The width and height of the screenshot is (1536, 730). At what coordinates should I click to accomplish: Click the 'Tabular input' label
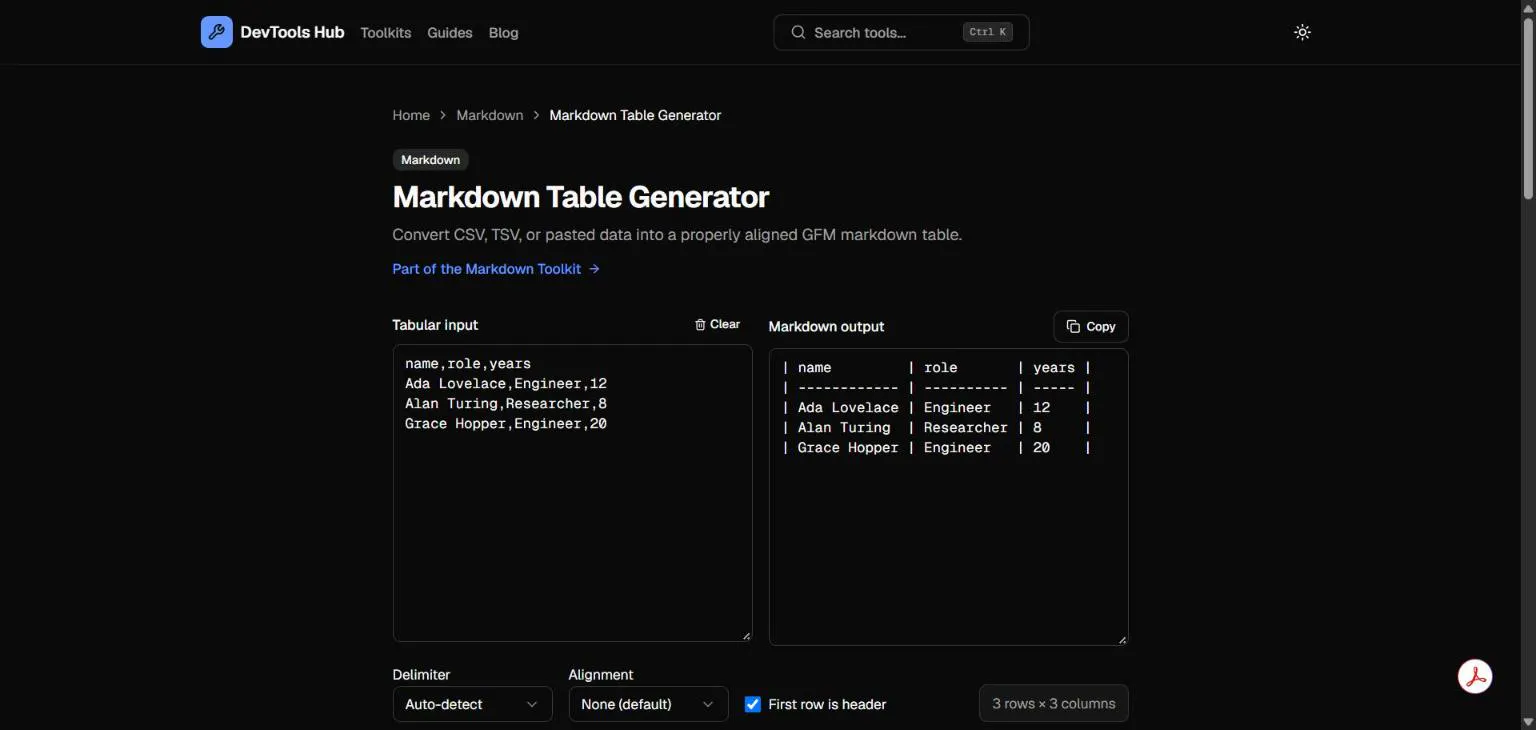click(435, 325)
